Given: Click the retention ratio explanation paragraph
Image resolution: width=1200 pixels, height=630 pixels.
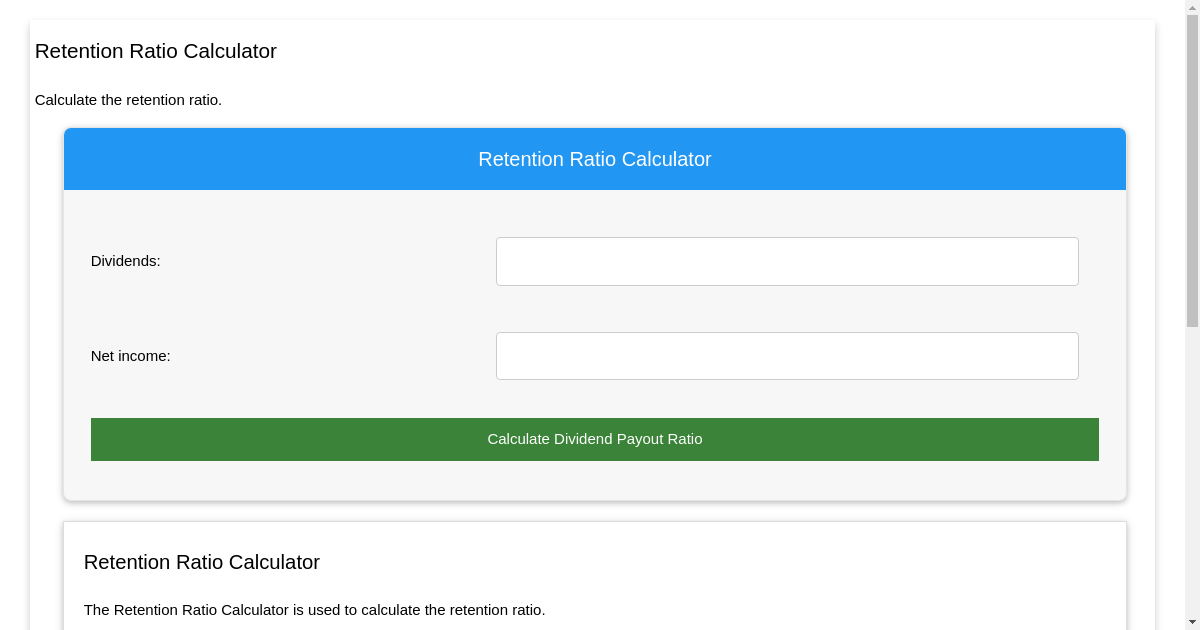Looking at the screenshot, I should (314, 610).
